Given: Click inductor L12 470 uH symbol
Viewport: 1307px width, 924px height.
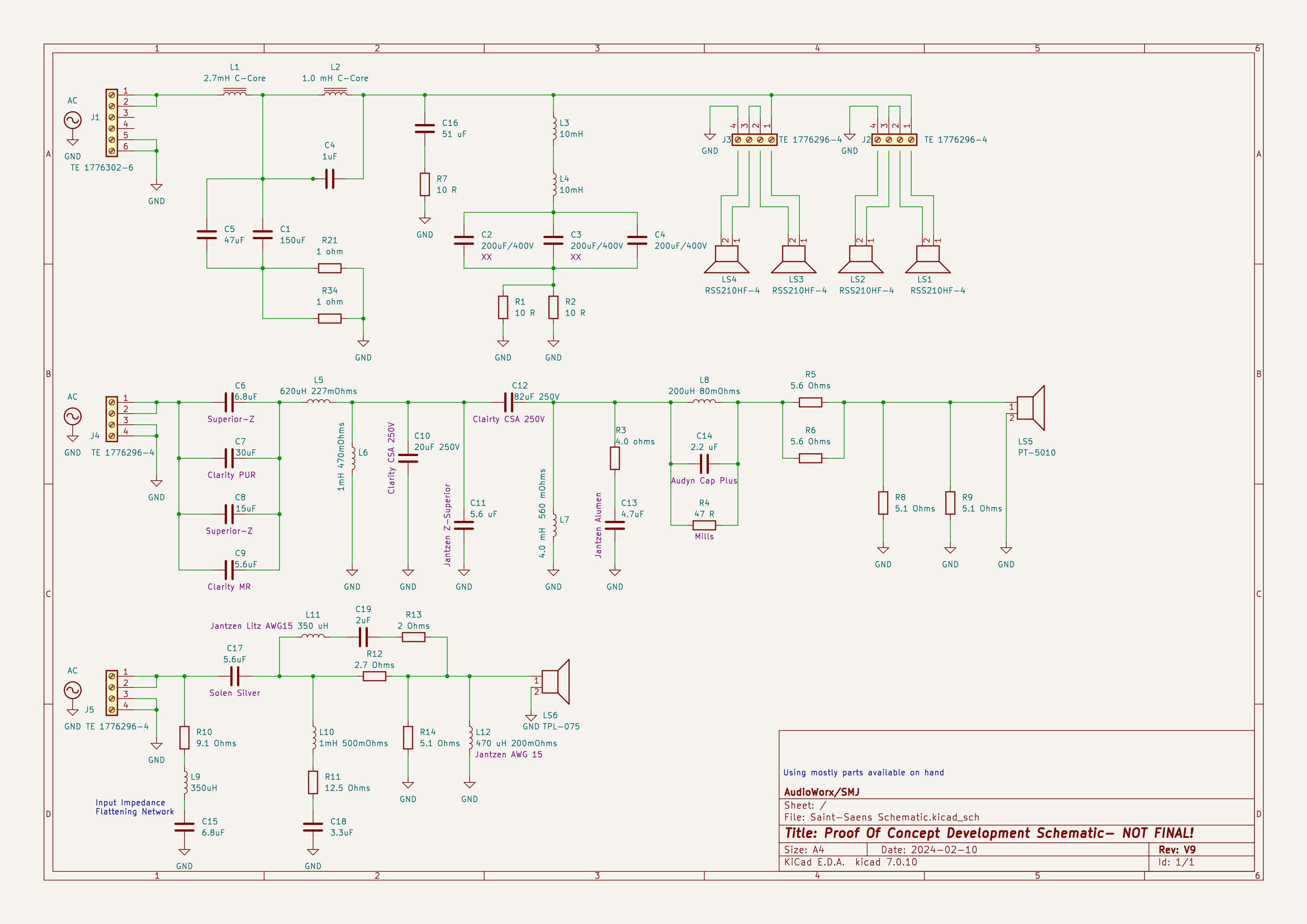Looking at the screenshot, I should coord(471,737).
